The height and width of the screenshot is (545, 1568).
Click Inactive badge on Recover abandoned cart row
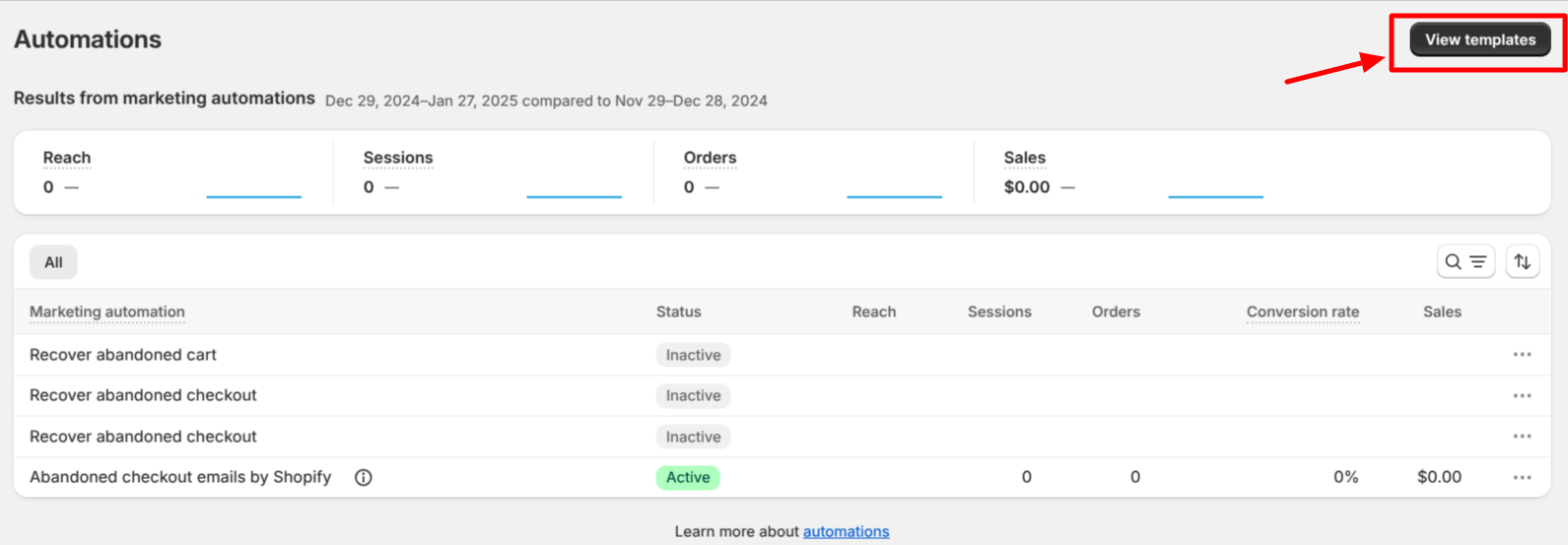(x=693, y=355)
